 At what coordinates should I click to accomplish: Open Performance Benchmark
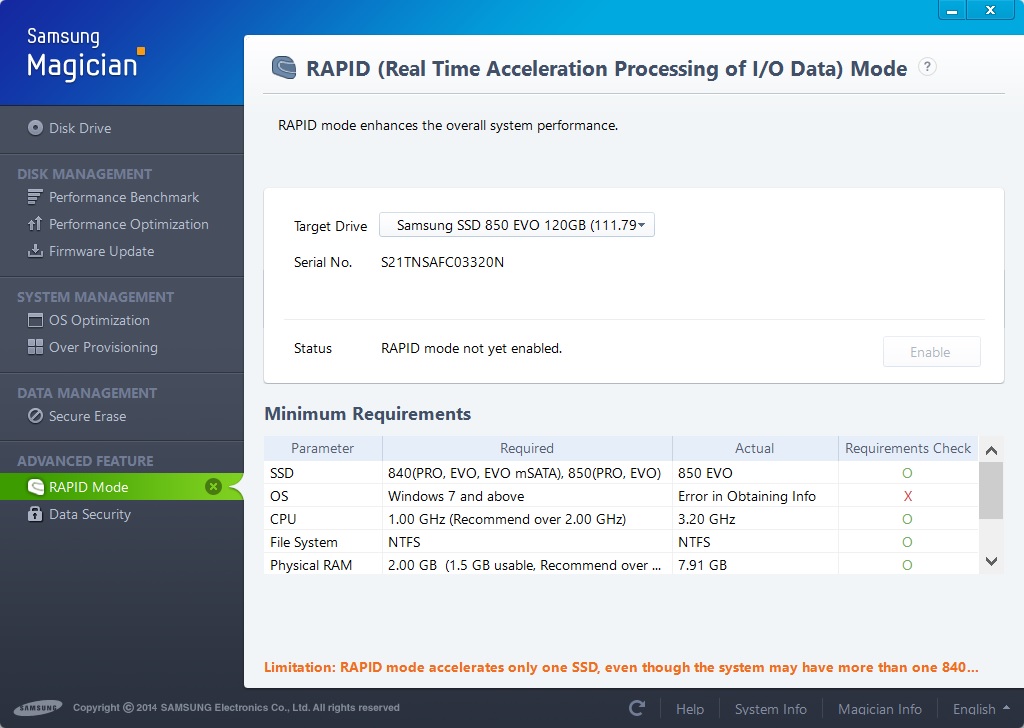point(123,197)
